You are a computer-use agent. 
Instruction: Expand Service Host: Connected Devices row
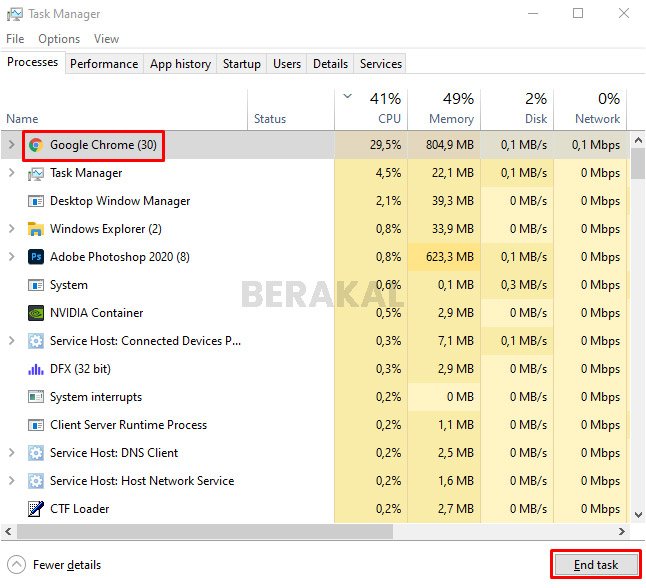point(12,341)
